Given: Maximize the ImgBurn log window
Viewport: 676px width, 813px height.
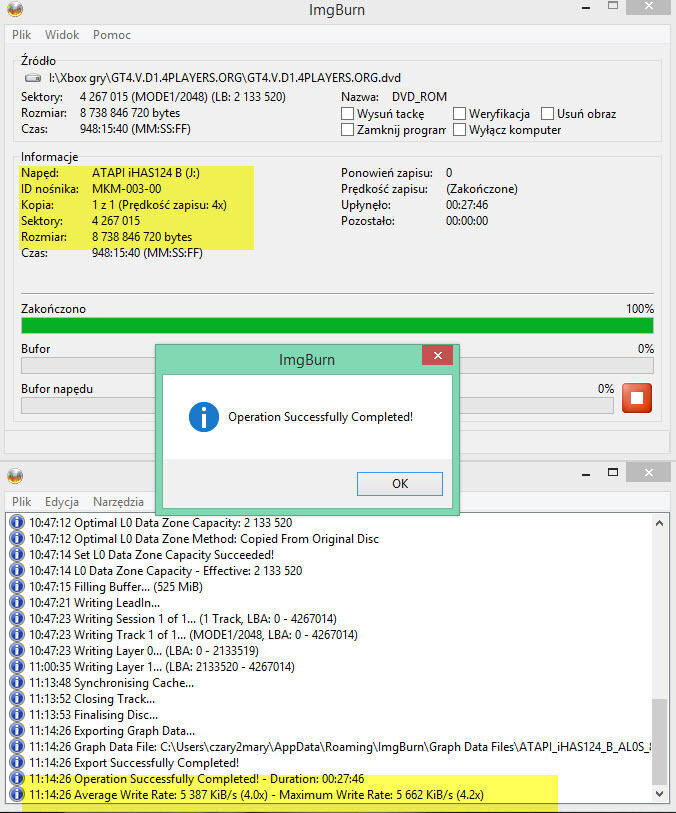Looking at the screenshot, I should (613, 472).
